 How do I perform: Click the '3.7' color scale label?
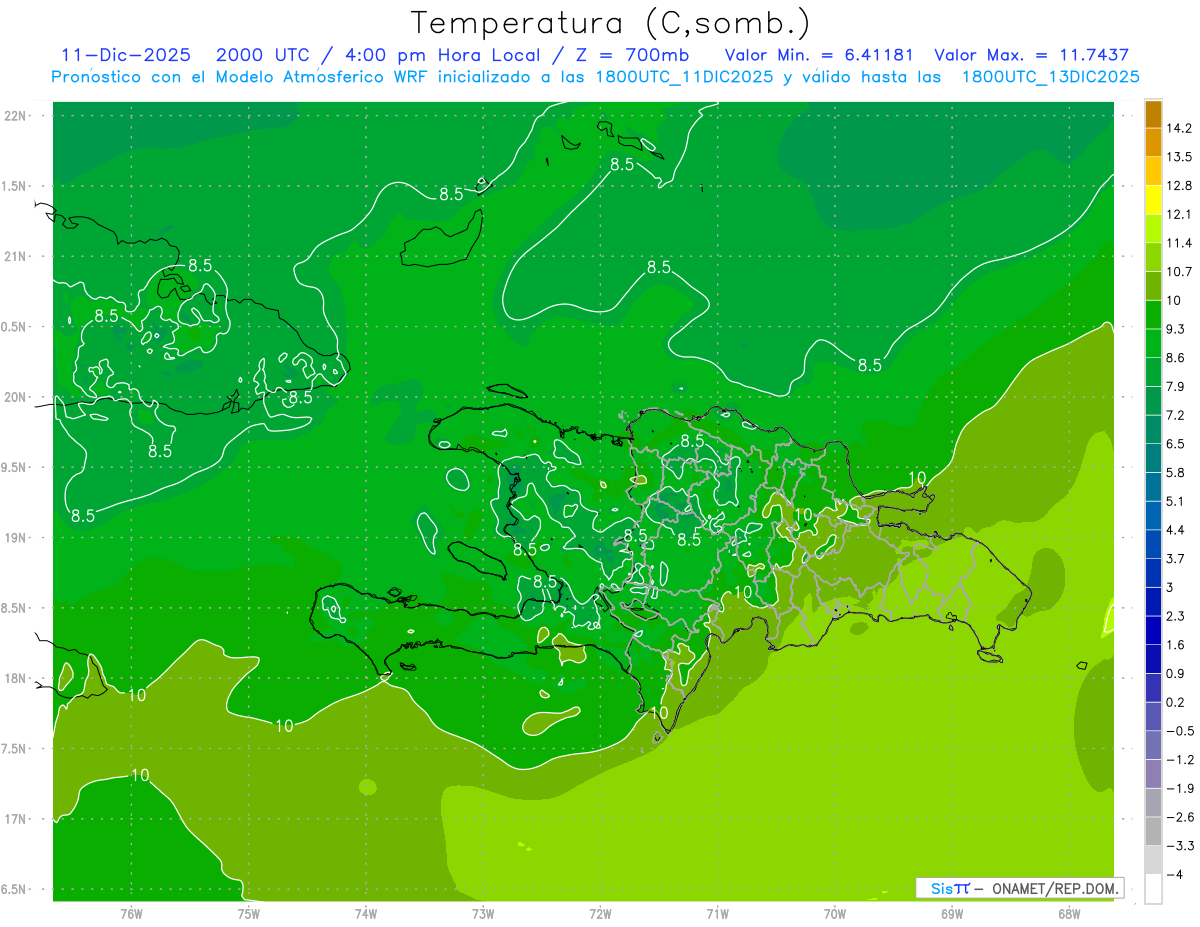tap(1175, 559)
